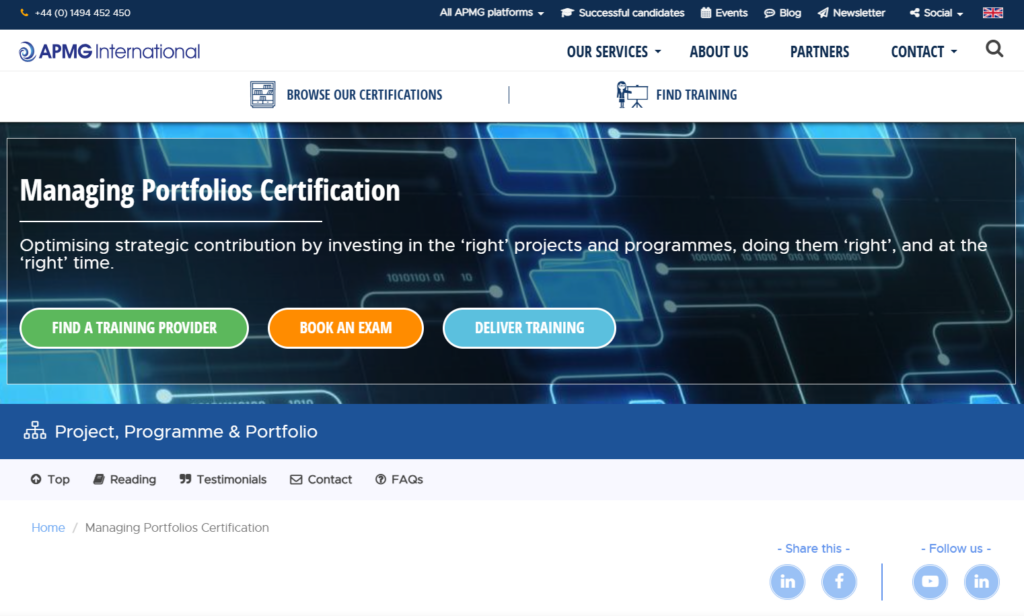Call +44 (0) 1494 452 450 link
The width and height of the screenshot is (1024, 616).
82,13
